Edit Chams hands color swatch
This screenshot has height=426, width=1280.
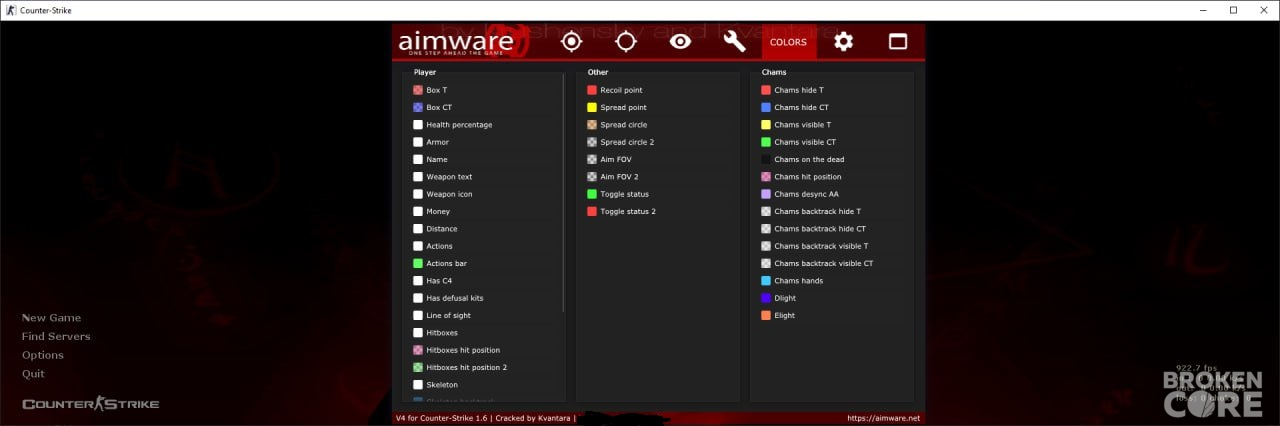tap(766, 281)
